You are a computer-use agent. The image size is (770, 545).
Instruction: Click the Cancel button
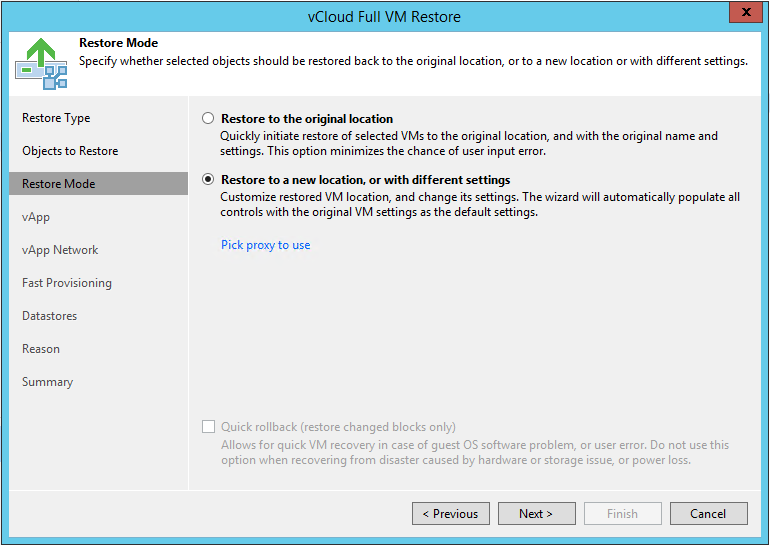709,514
